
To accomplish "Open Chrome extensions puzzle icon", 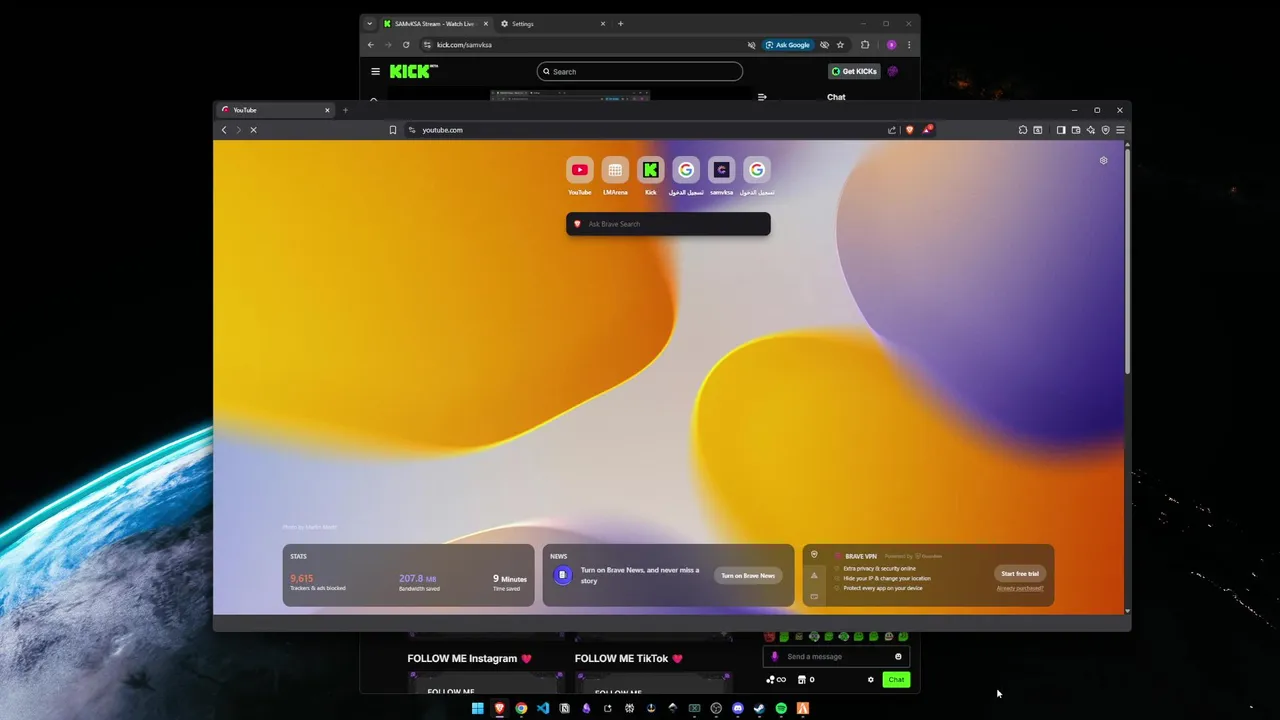I will click(865, 45).
